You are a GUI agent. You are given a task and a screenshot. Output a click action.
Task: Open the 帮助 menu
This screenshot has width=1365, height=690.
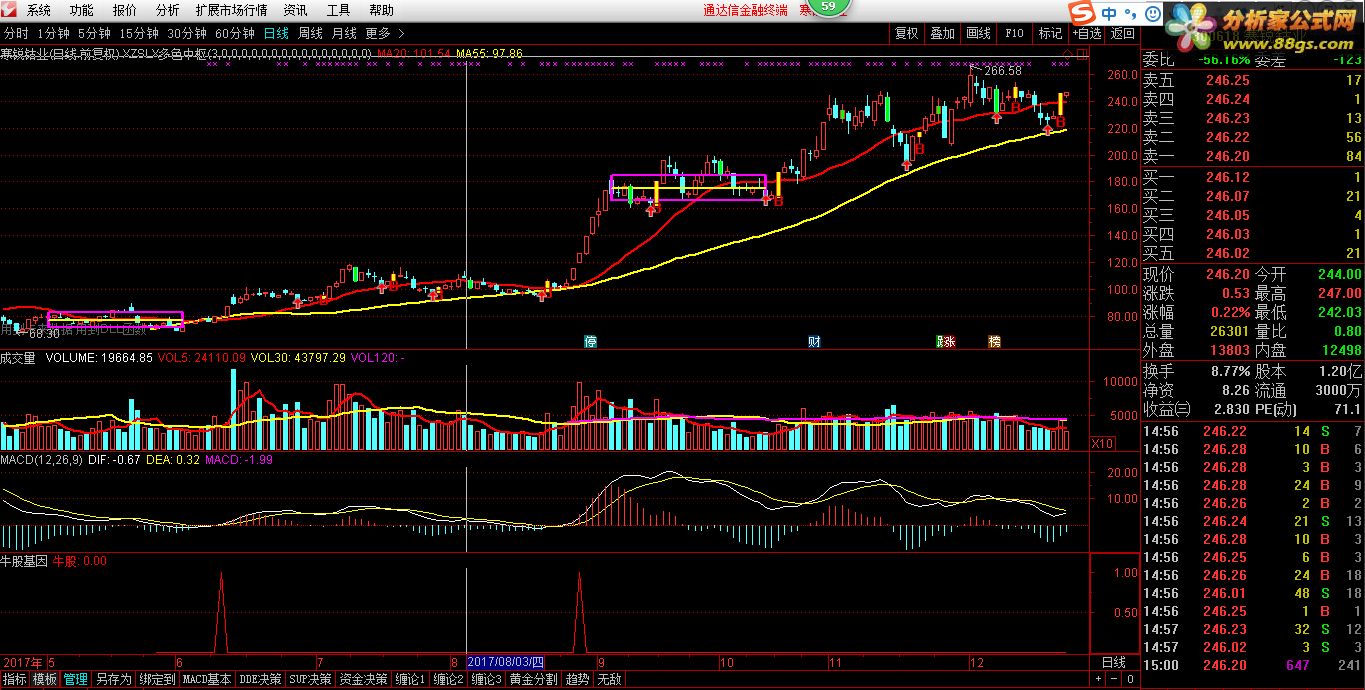pyautogui.click(x=381, y=10)
